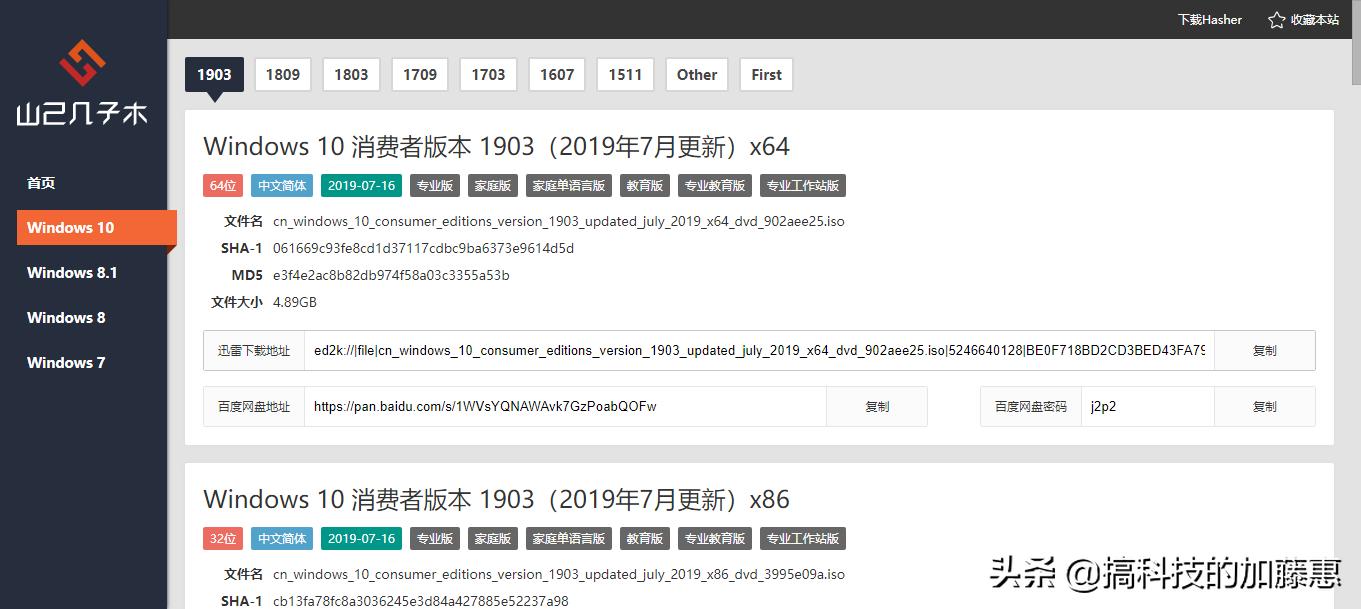Click the 专业工作站版 edition badge
This screenshot has height=609, width=1361.
(x=803, y=185)
